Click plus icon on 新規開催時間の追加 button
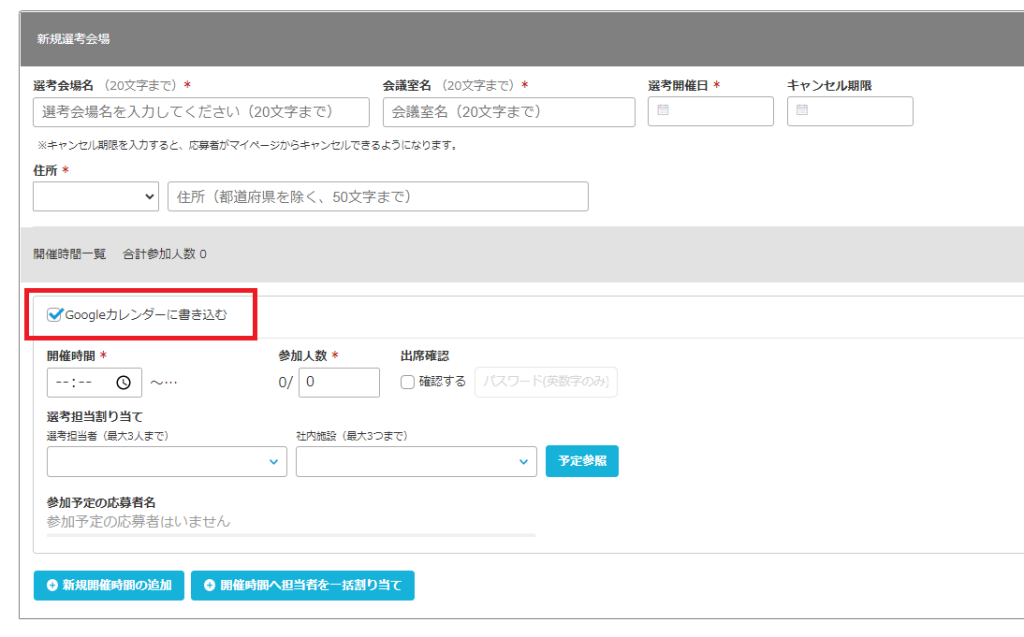 [x=50, y=586]
